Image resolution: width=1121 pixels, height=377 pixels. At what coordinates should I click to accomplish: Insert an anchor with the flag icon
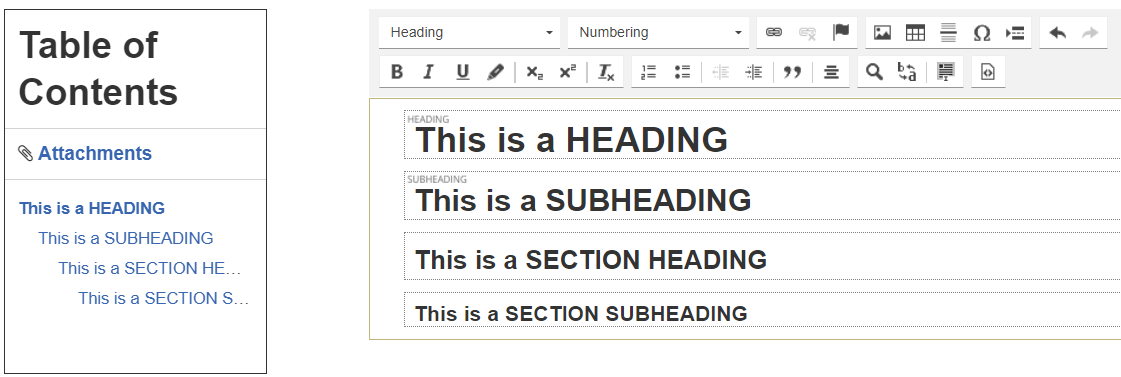tap(841, 32)
